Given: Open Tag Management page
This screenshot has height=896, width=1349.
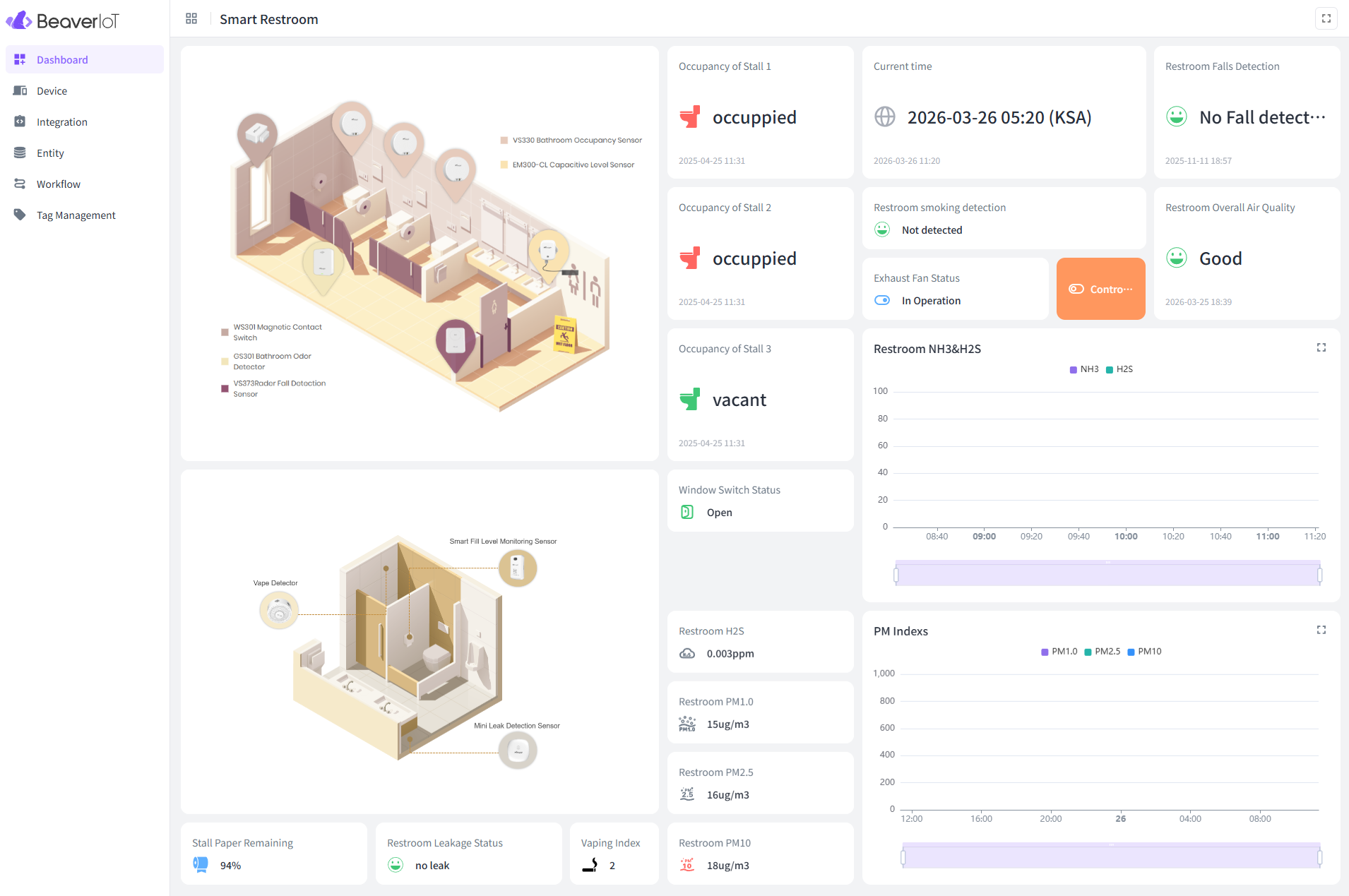Looking at the screenshot, I should [x=76, y=215].
